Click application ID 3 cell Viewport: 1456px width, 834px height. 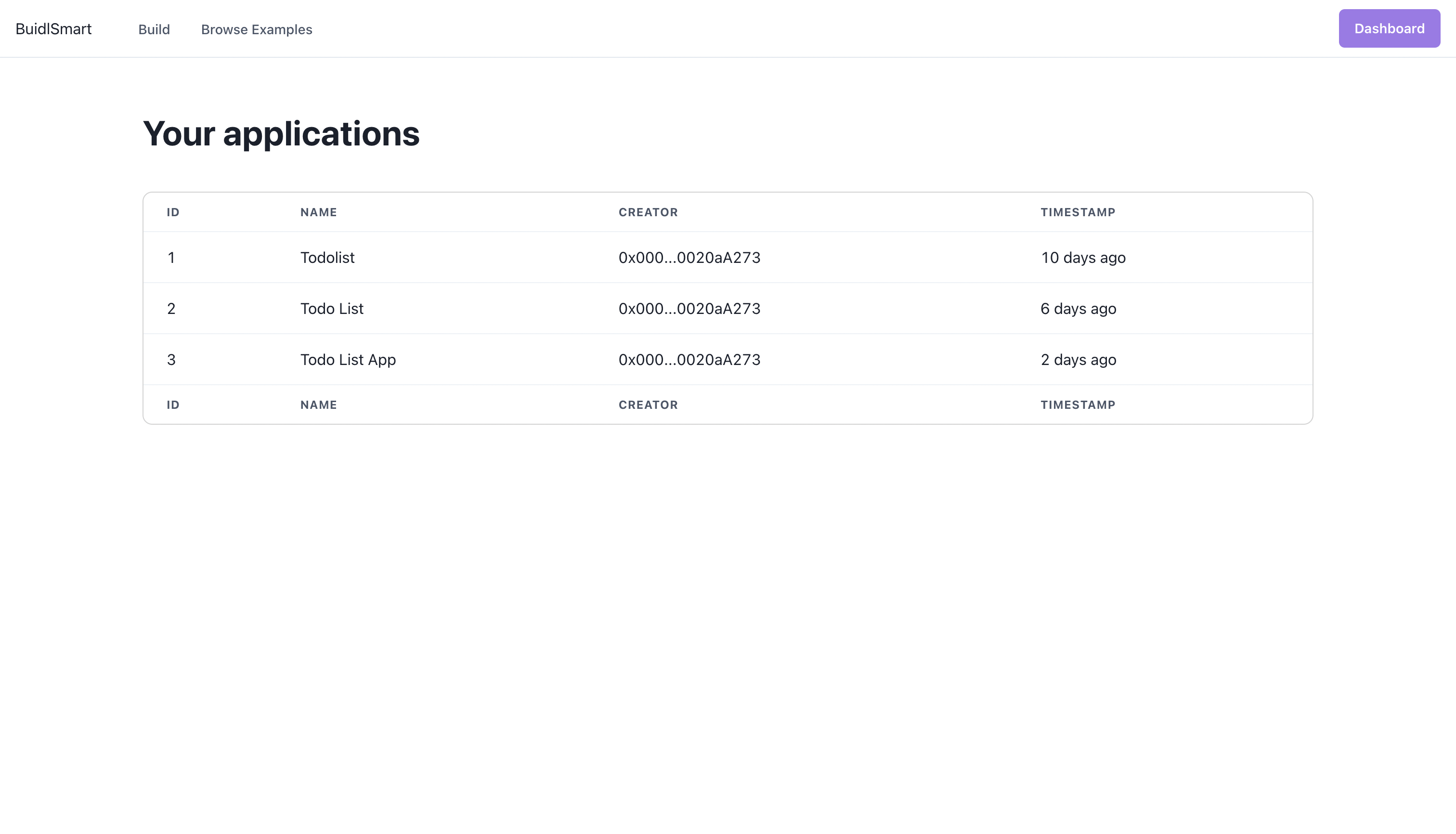[x=171, y=360]
